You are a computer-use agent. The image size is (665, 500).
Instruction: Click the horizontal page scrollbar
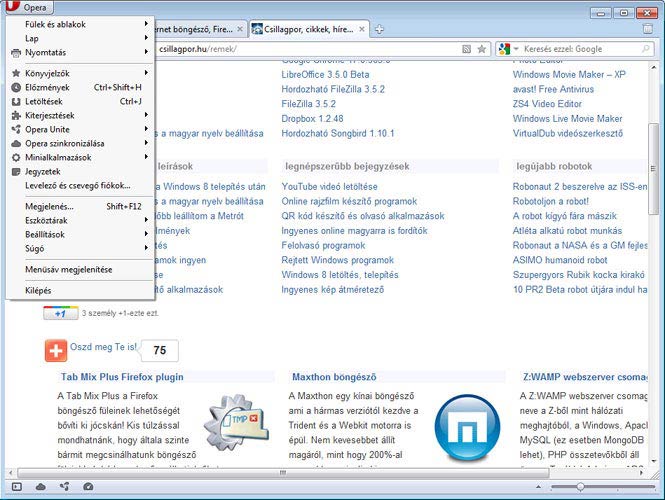tap(283, 473)
